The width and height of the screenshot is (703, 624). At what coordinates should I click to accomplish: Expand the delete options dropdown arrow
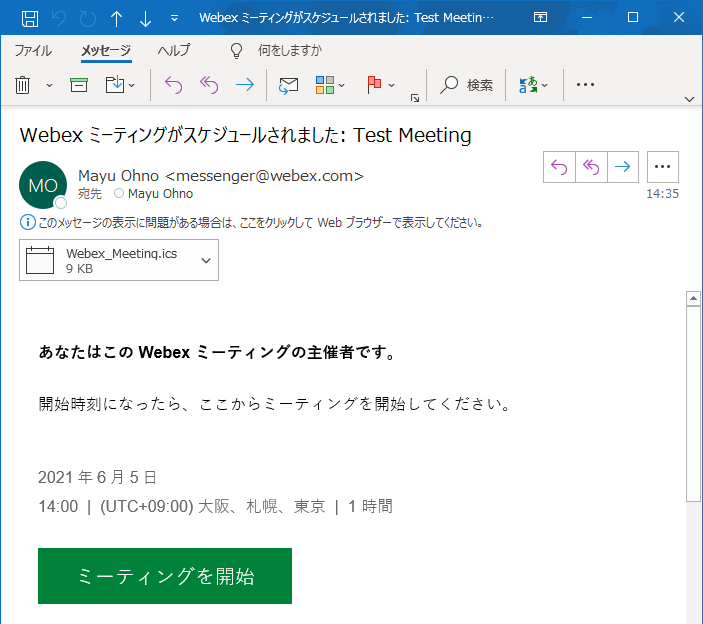coord(49,85)
